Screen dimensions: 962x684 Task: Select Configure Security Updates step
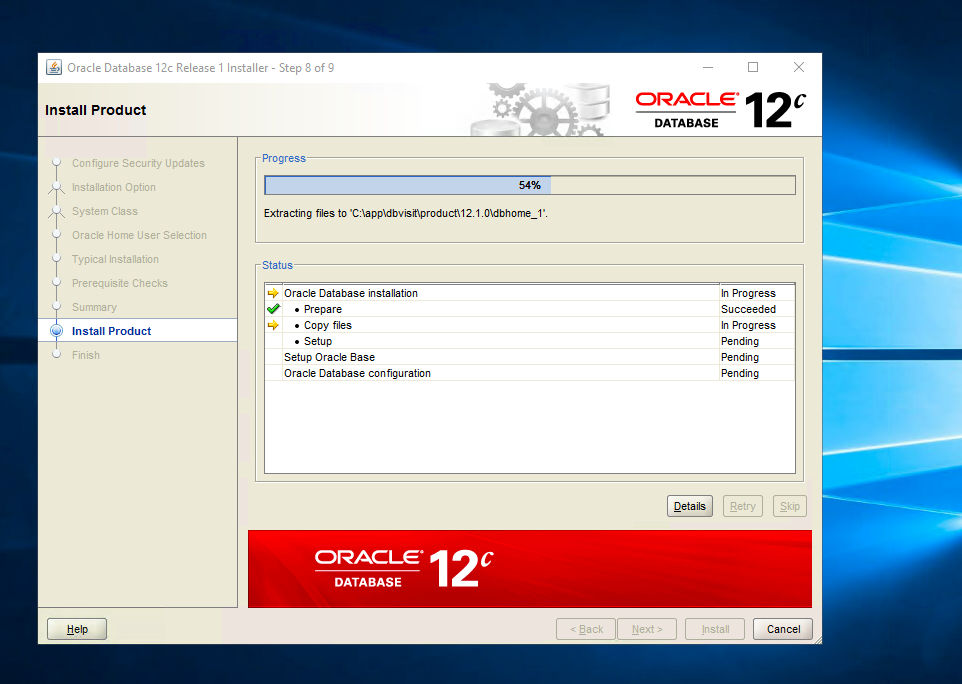(138, 163)
